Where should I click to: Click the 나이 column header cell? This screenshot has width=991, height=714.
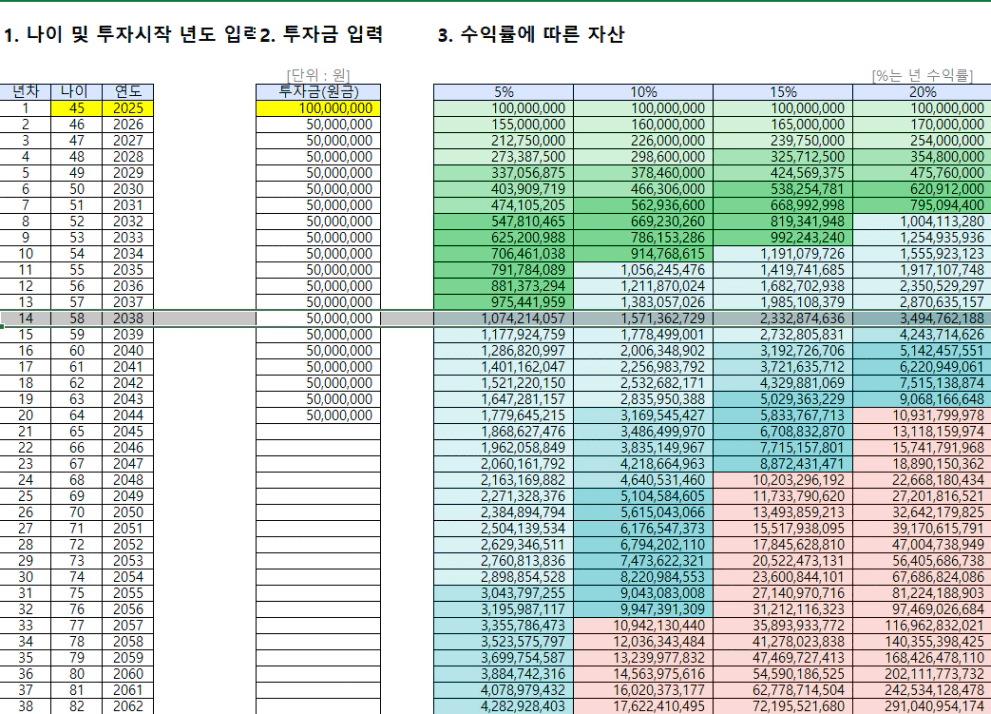point(76,92)
